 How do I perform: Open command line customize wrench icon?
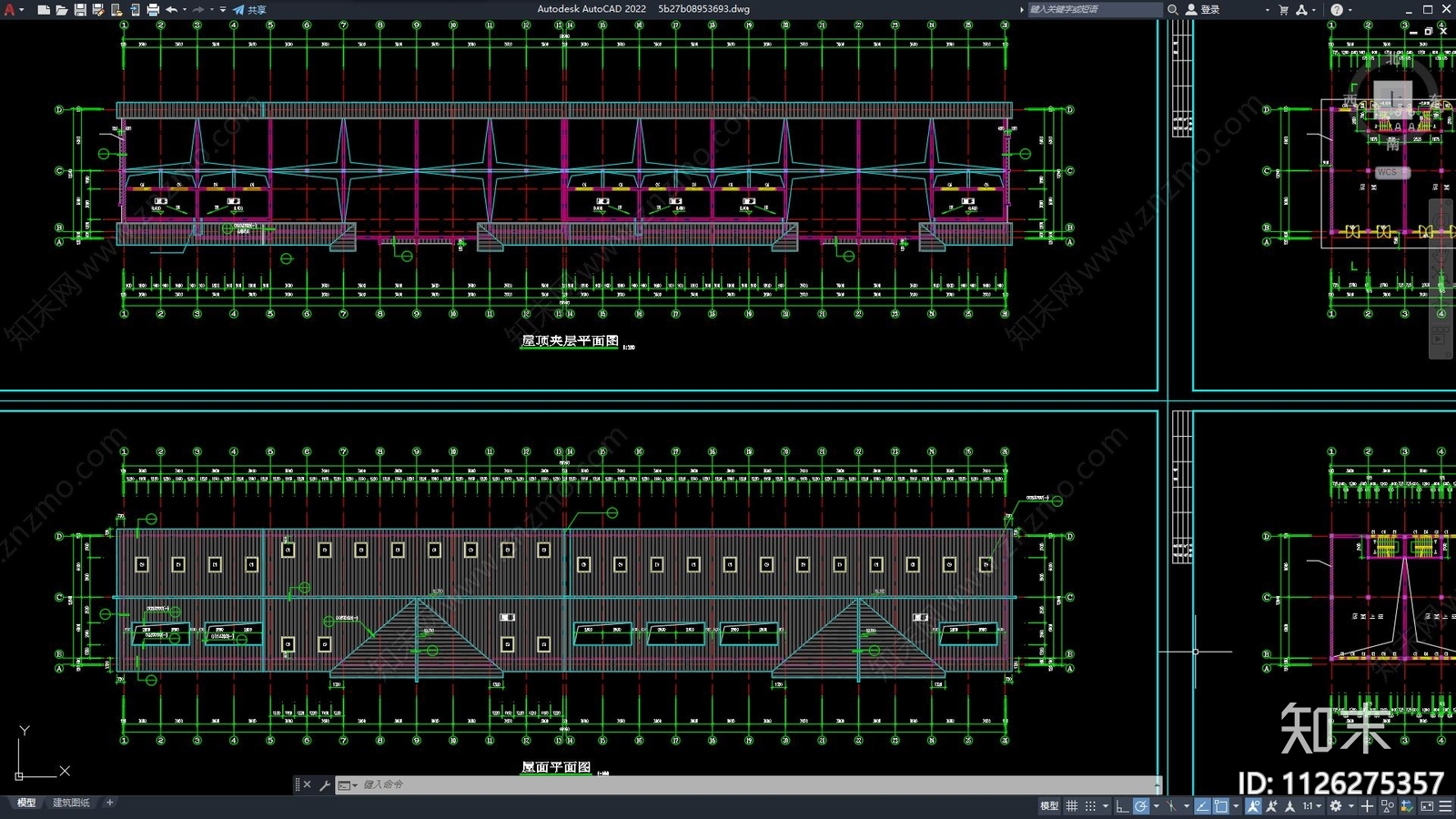click(x=324, y=784)
